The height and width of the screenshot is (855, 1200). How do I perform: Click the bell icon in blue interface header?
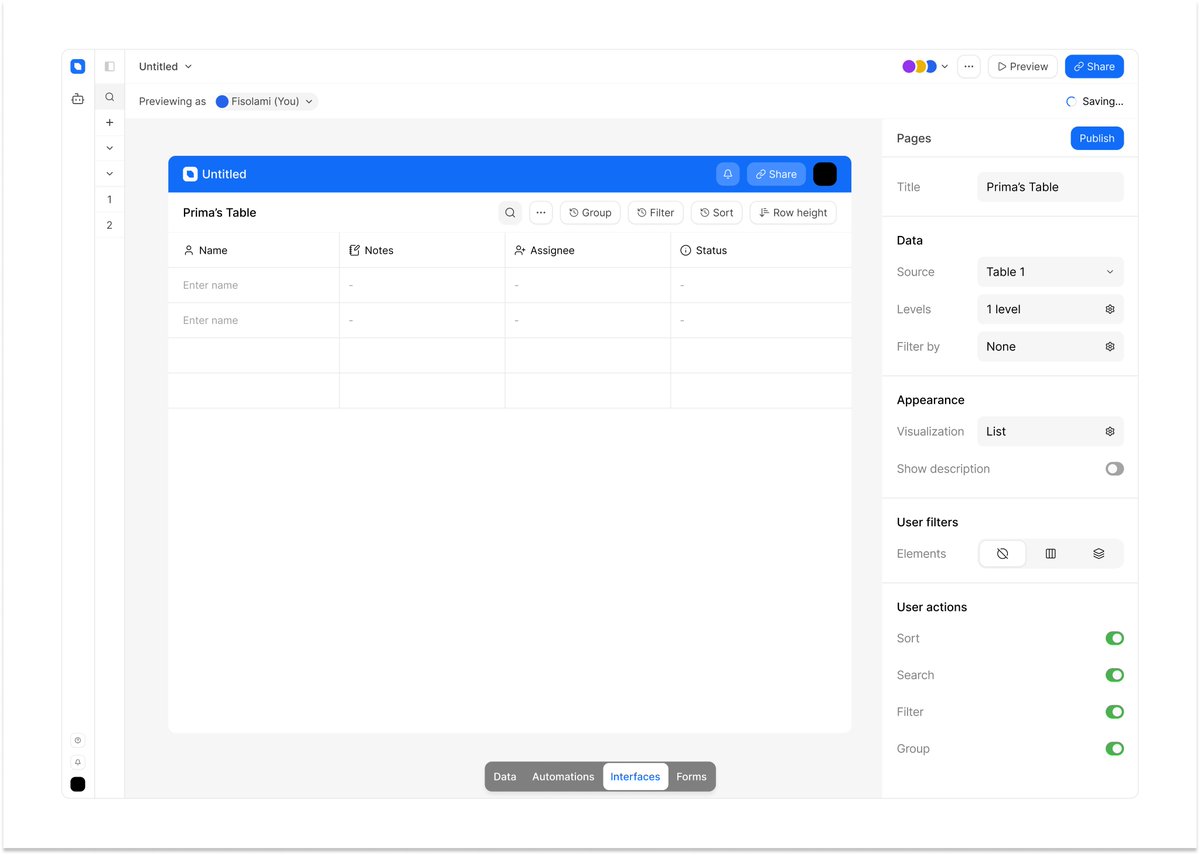[728, 174]
